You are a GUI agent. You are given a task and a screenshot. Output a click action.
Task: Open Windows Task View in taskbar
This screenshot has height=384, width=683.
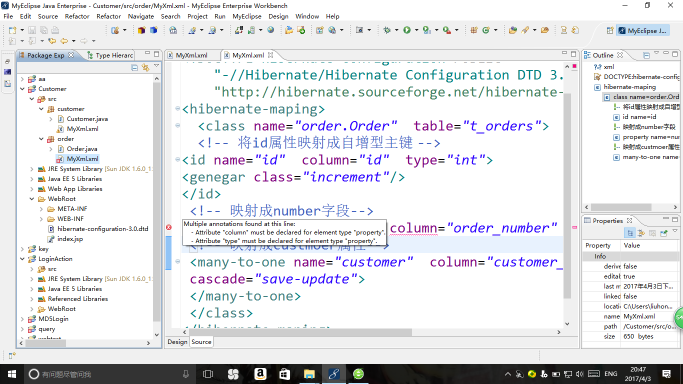point(208,374)
